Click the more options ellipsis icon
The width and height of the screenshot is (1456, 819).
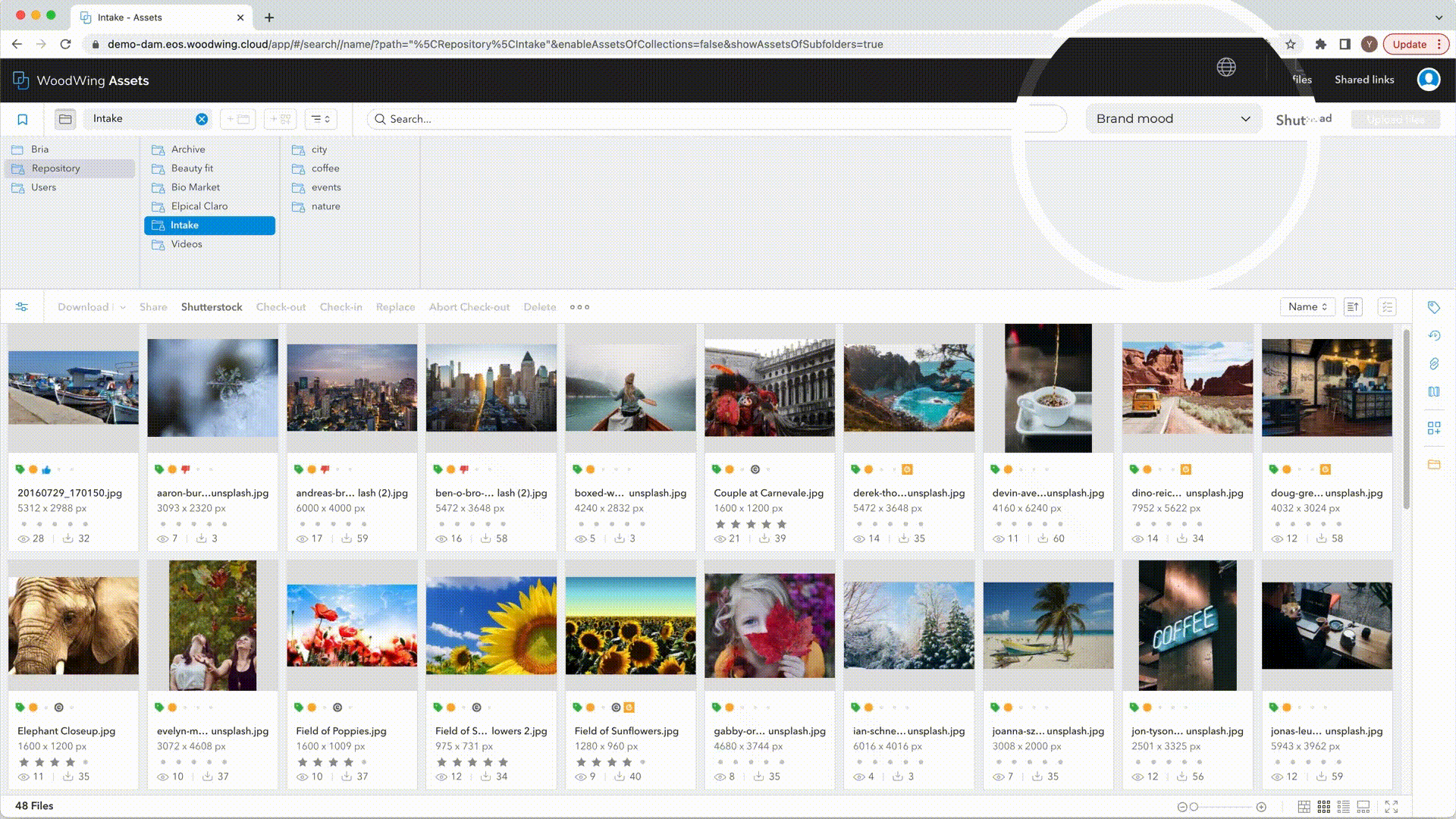579,307
